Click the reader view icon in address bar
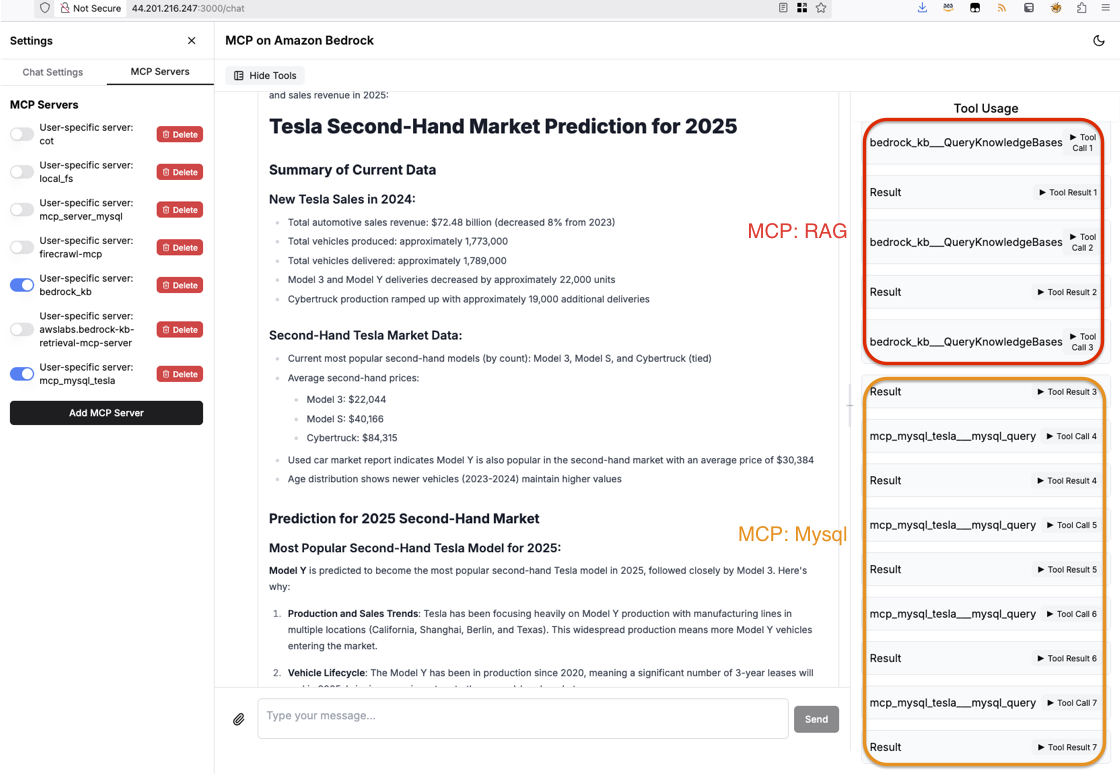The height and width of the screenshot is (774, 1120). (x=783, y=8)
